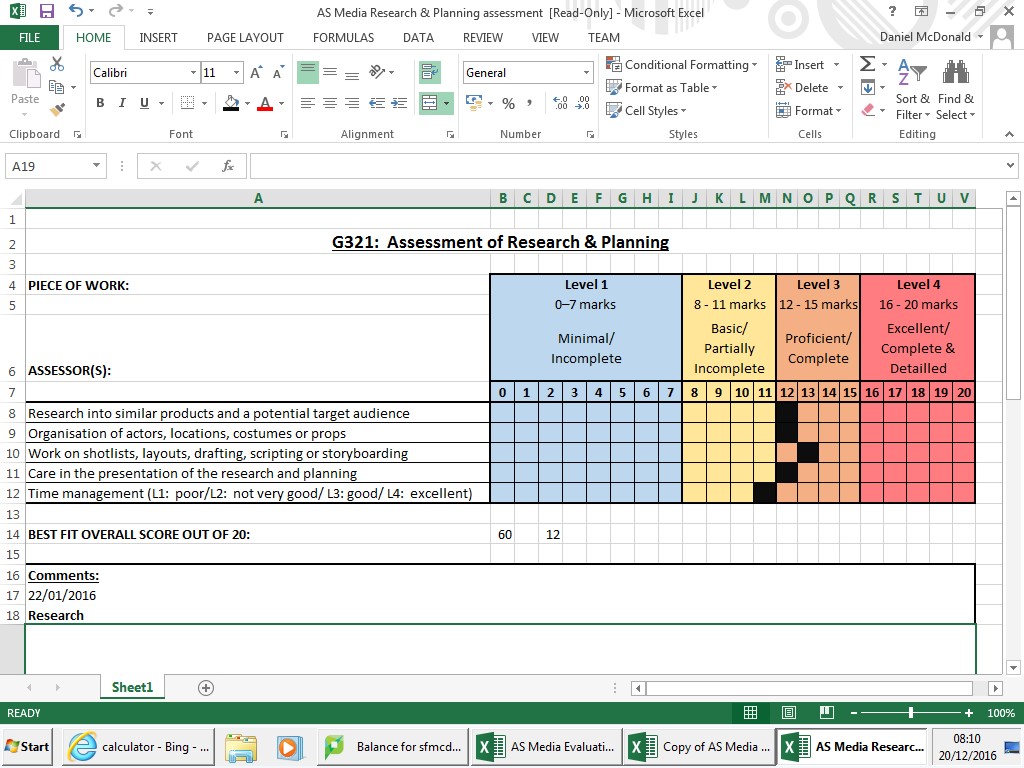This screenshot has width=1024, height=768.
Task: Click the Comma Style icon
Action: click(x=530, y=103)
